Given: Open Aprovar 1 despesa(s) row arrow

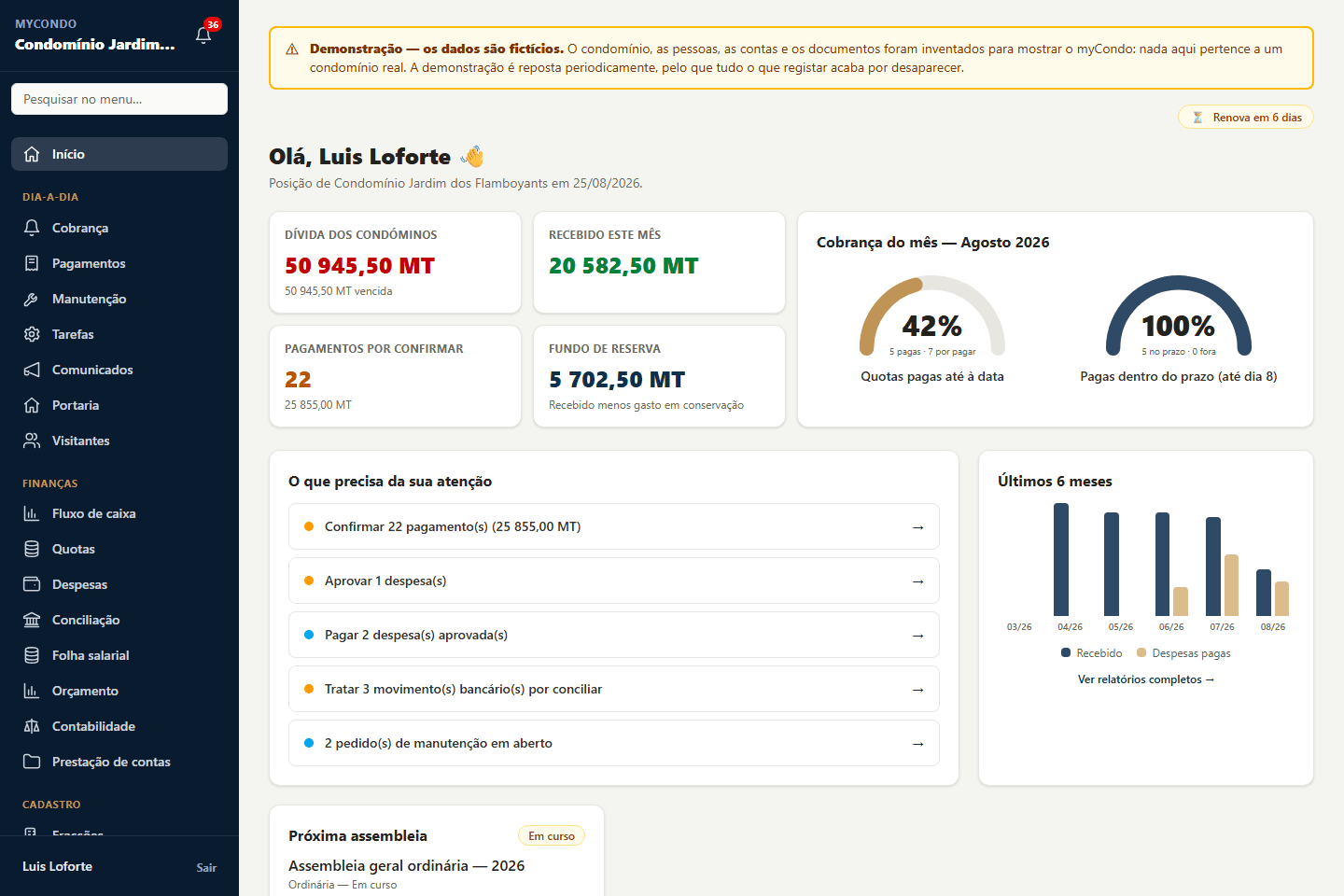Looking at the screenshot, I should [x=917, y=581].
